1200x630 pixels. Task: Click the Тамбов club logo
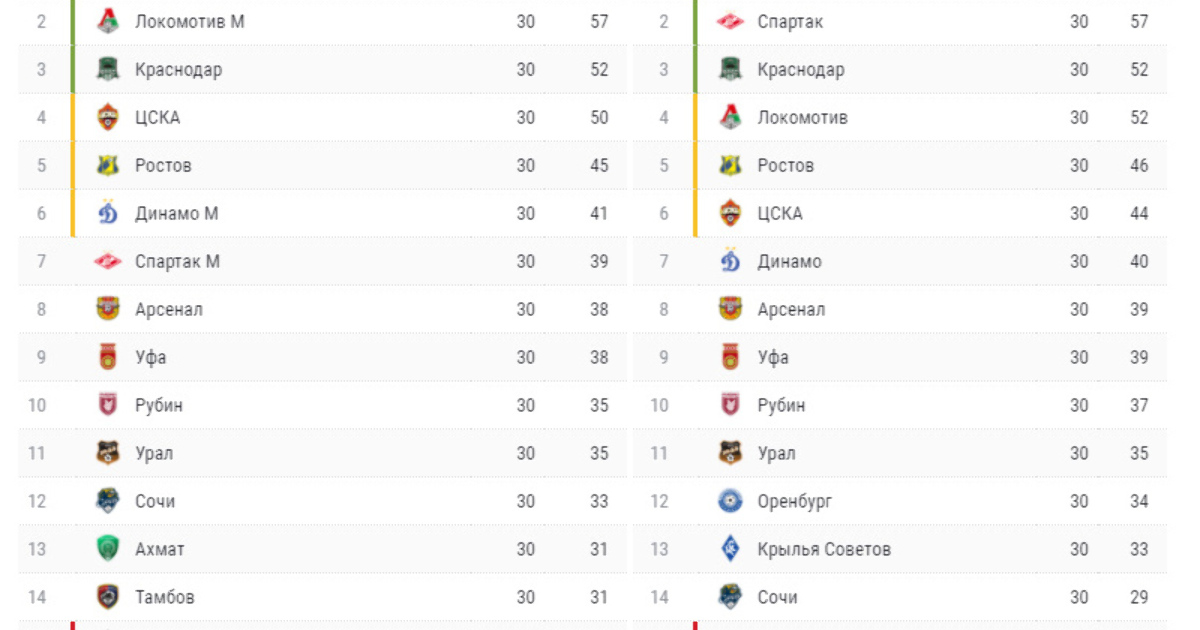(x=108, y=597)
